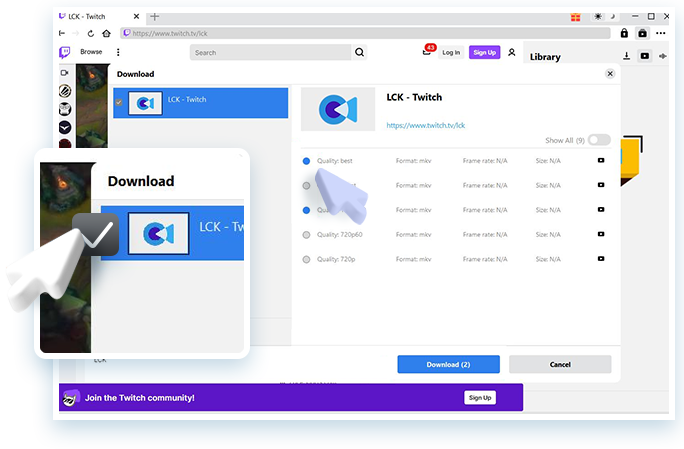The image size is (684, 449).
Task: Click "Join the Twitch community!" banner text
Action: point(140,398)
